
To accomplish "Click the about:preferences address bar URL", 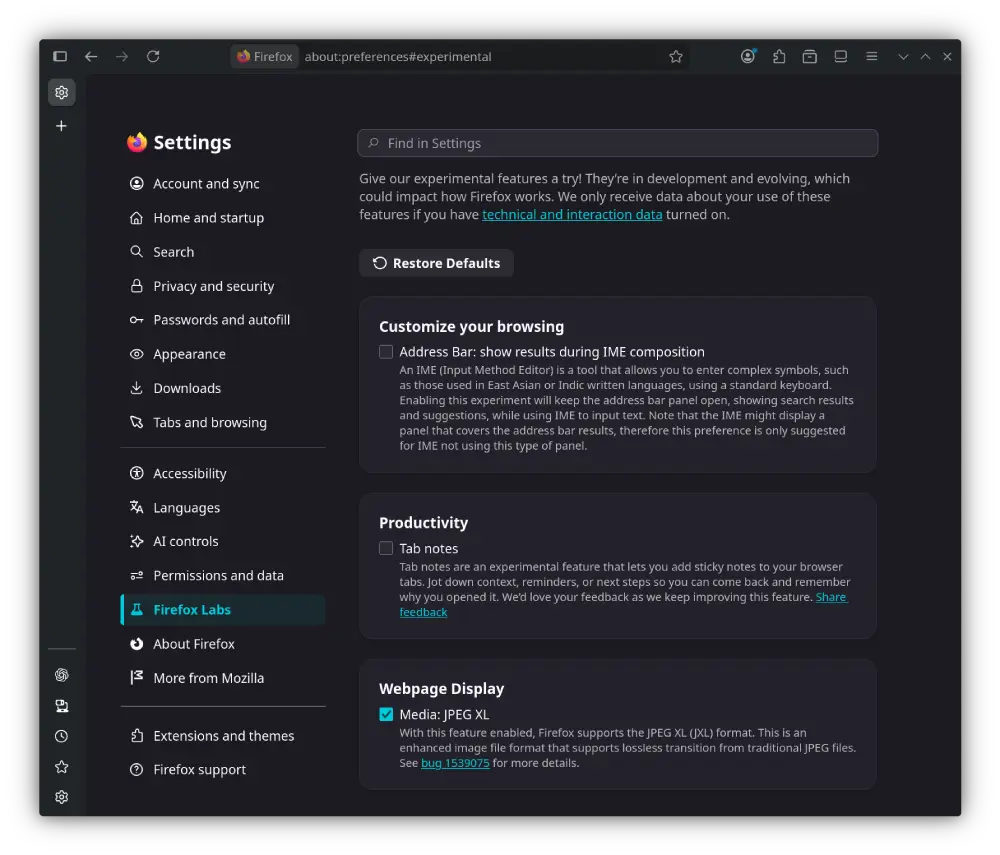I will coord(398,57).
